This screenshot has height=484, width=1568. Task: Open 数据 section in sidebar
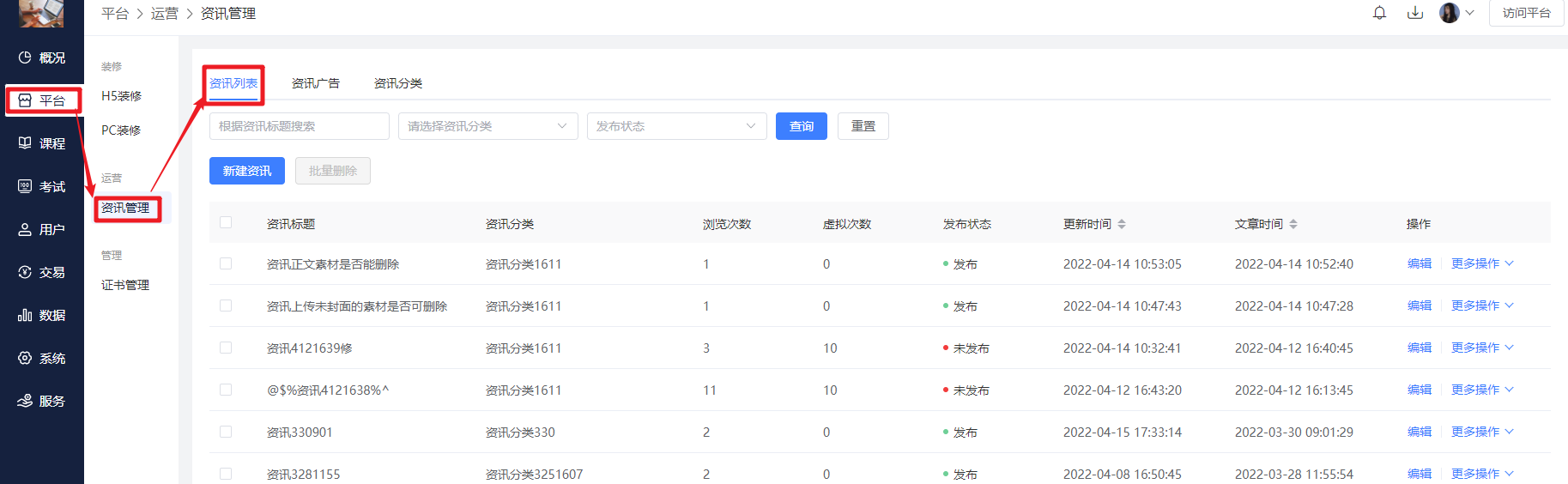pyautogui.click(x=42, y=315)
